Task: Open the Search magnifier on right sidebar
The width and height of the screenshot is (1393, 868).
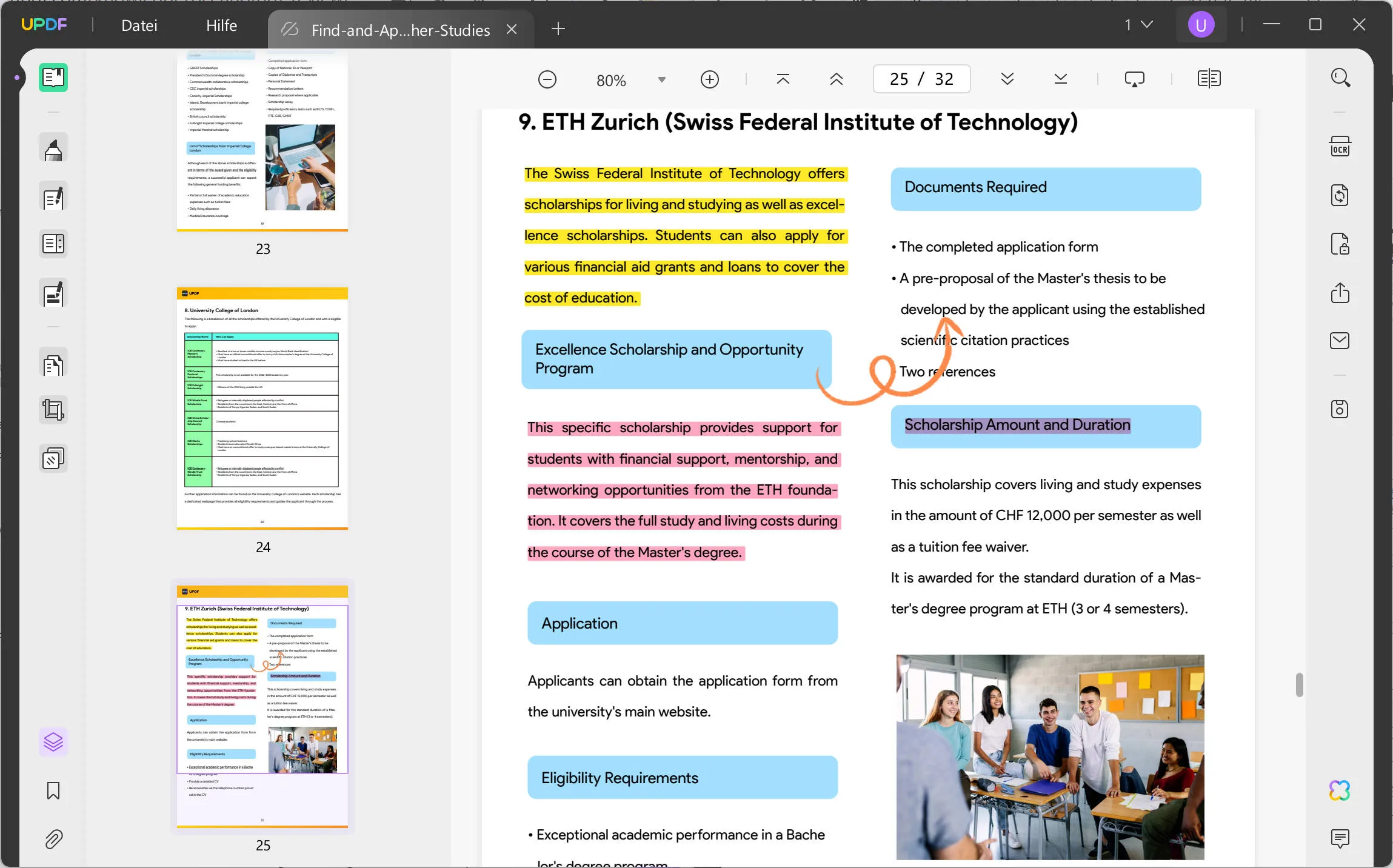Action: click(x=1340, y=78)
